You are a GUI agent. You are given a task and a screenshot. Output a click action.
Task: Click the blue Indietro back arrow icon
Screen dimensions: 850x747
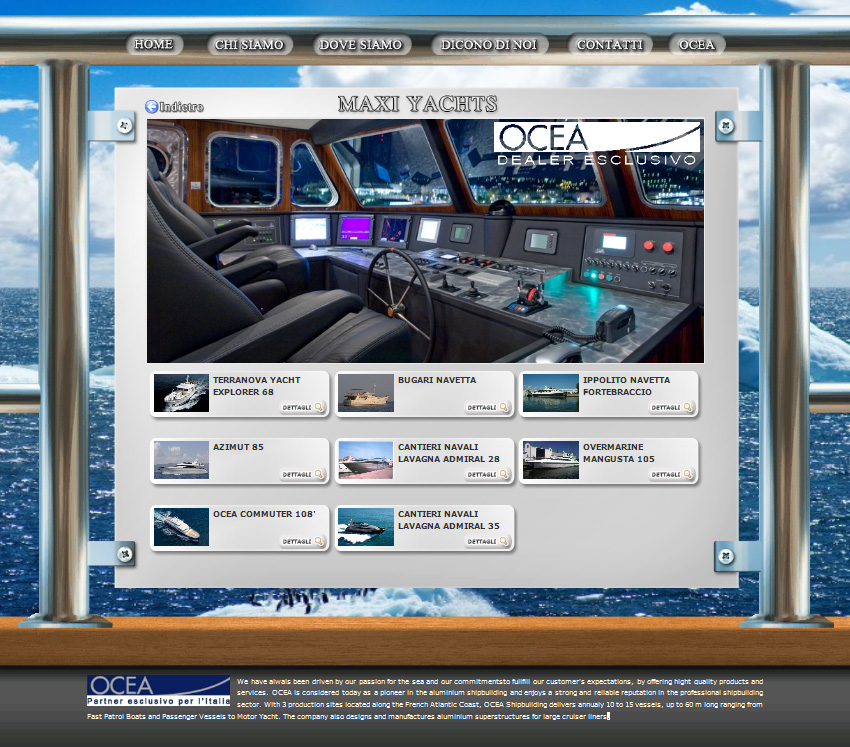151,106
